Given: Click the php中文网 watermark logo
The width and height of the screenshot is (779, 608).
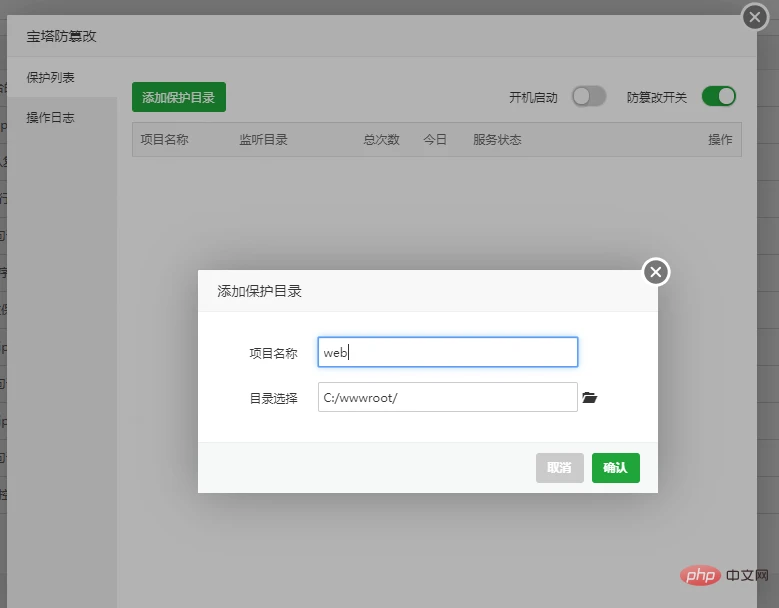Looking at the screenshot, I should pyautogui.click(x=724, y=575).
